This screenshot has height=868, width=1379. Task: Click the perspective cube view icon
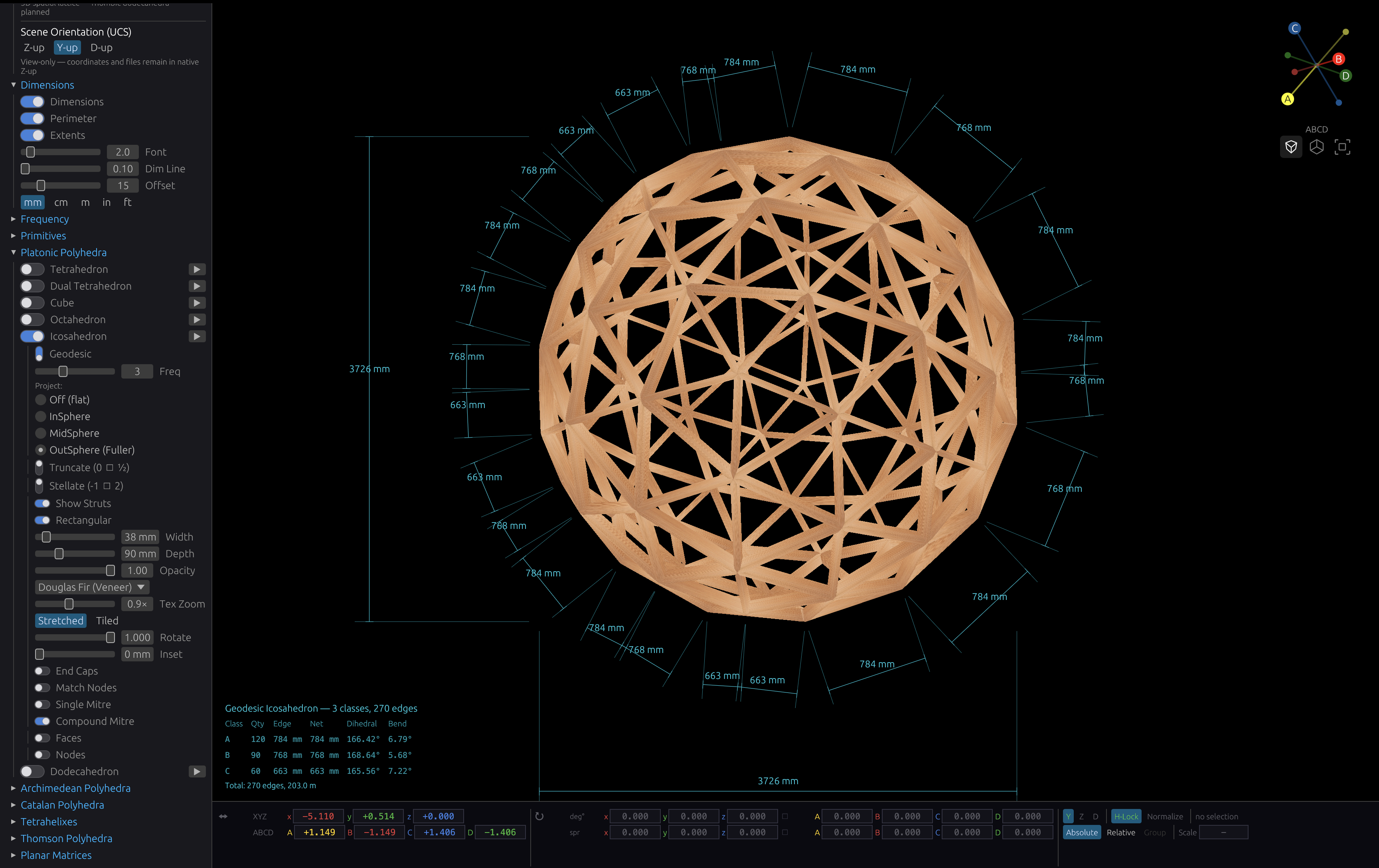coord(1291,147)
